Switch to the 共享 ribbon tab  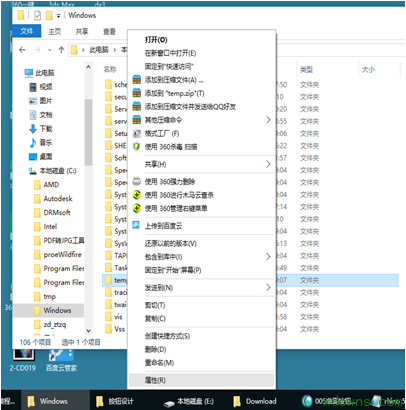pos(82,31)
